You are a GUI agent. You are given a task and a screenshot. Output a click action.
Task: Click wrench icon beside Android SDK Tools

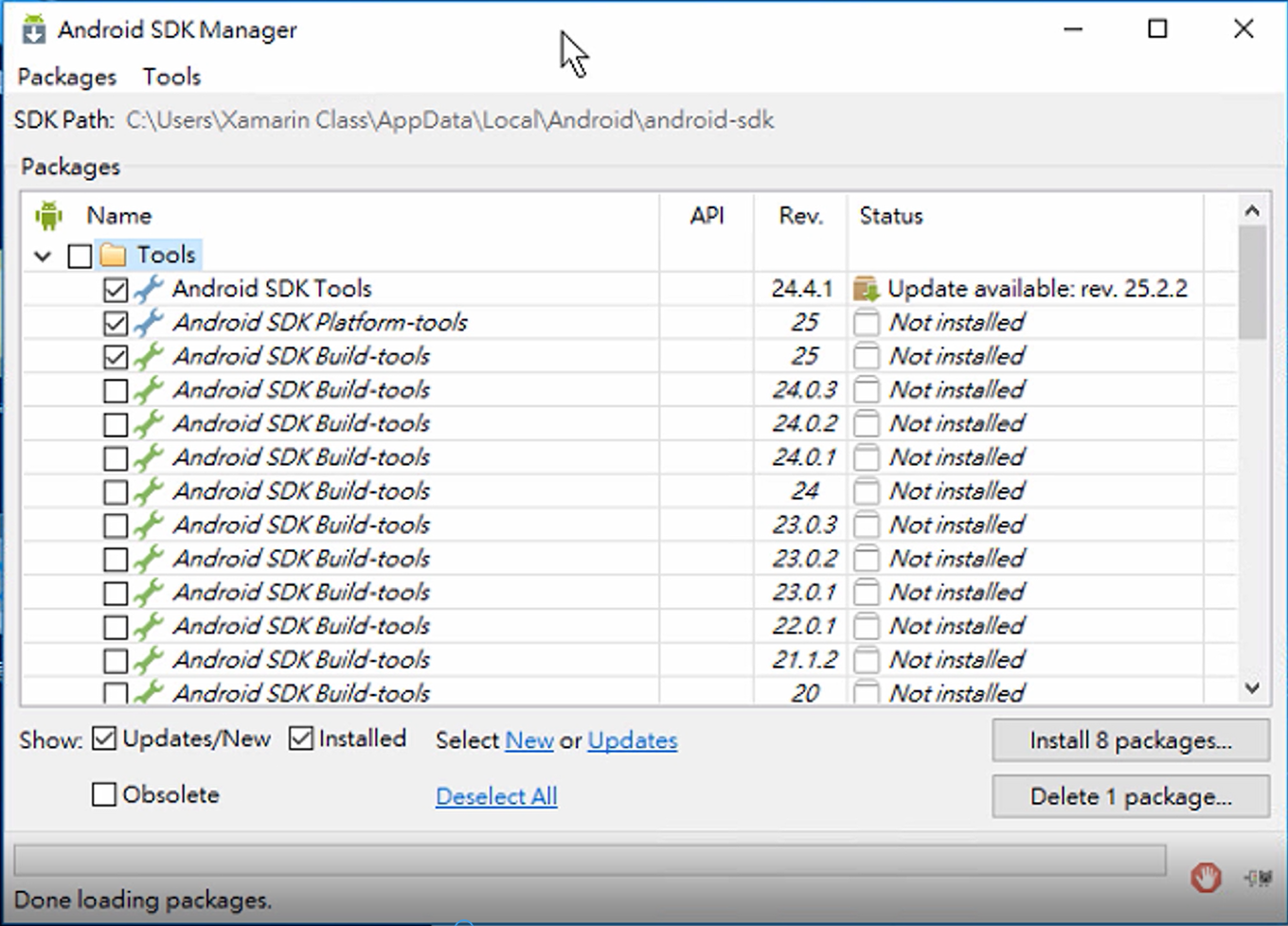click(148, 289)
